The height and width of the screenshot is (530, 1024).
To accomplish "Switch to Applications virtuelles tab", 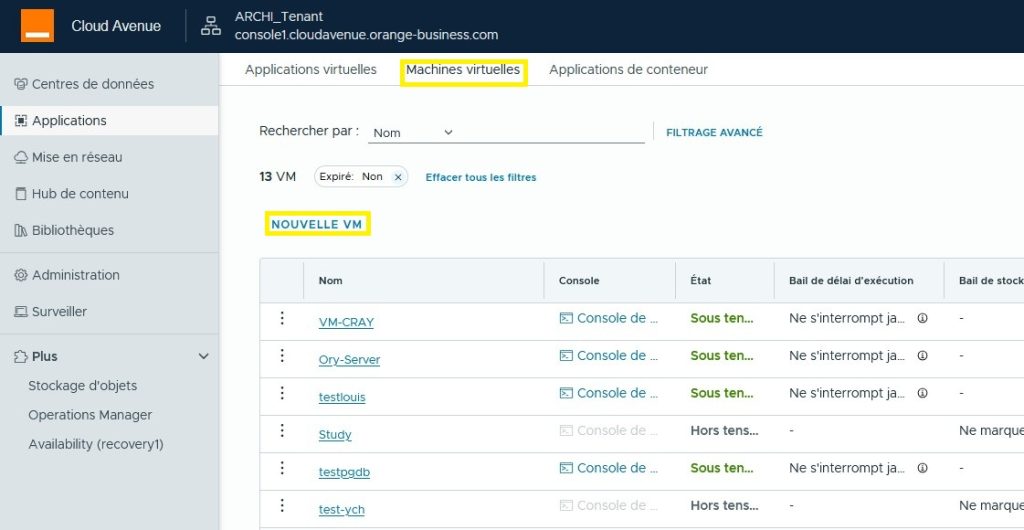I will pyautogui.click(x=311, y=70).
